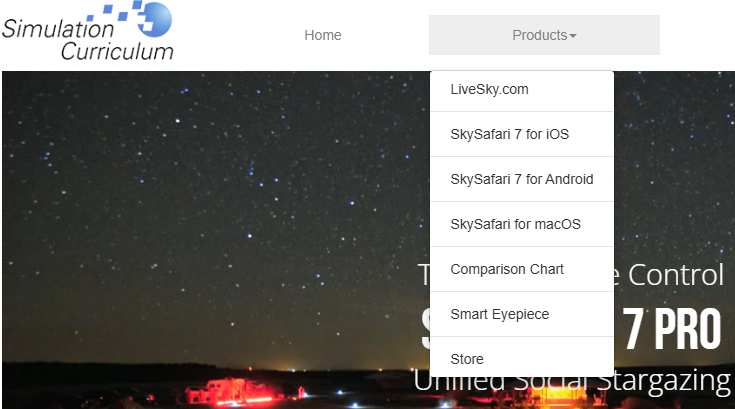Open SkySafari for macOS entry
Screen dimensions: 735x409
tap(522, 224)
